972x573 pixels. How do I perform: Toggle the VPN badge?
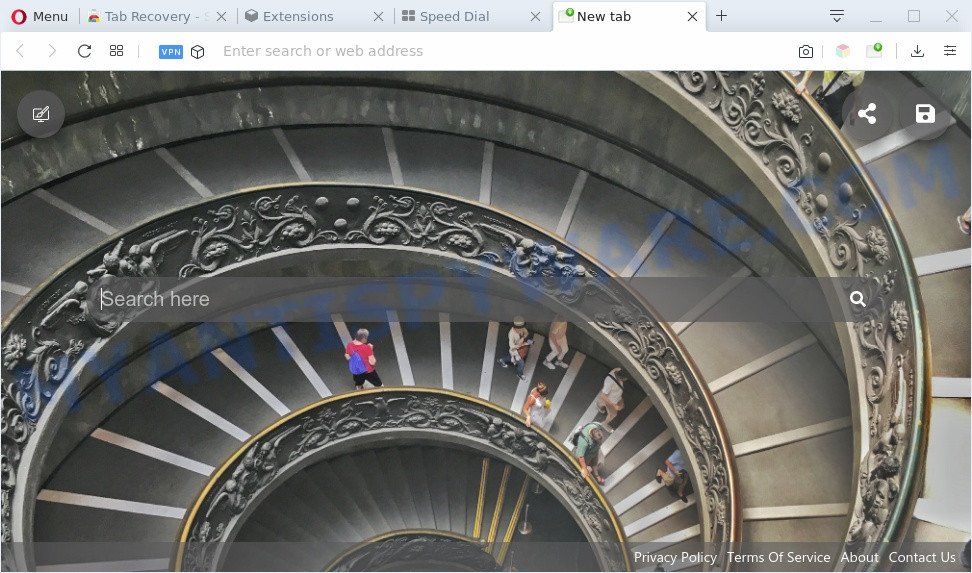[170, 51]
